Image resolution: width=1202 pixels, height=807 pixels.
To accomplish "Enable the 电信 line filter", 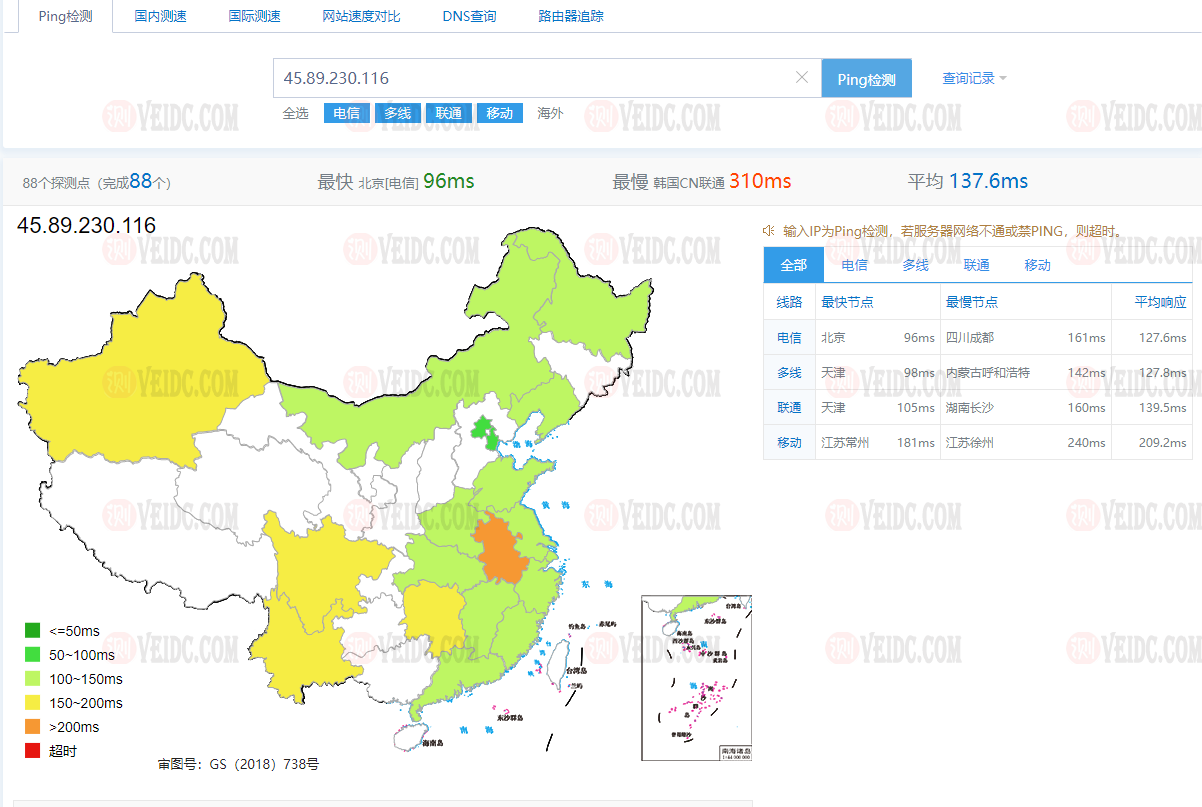I will [x=346, y=113].
